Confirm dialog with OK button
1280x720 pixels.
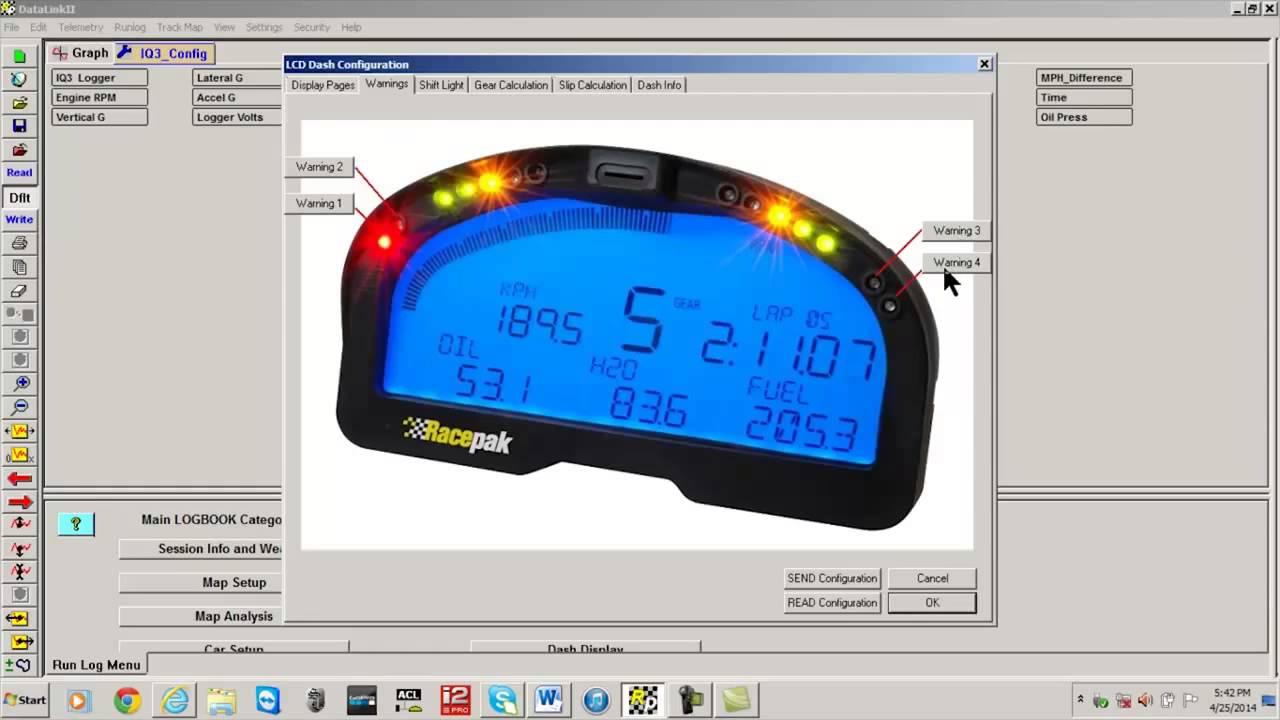click(932, 602)
